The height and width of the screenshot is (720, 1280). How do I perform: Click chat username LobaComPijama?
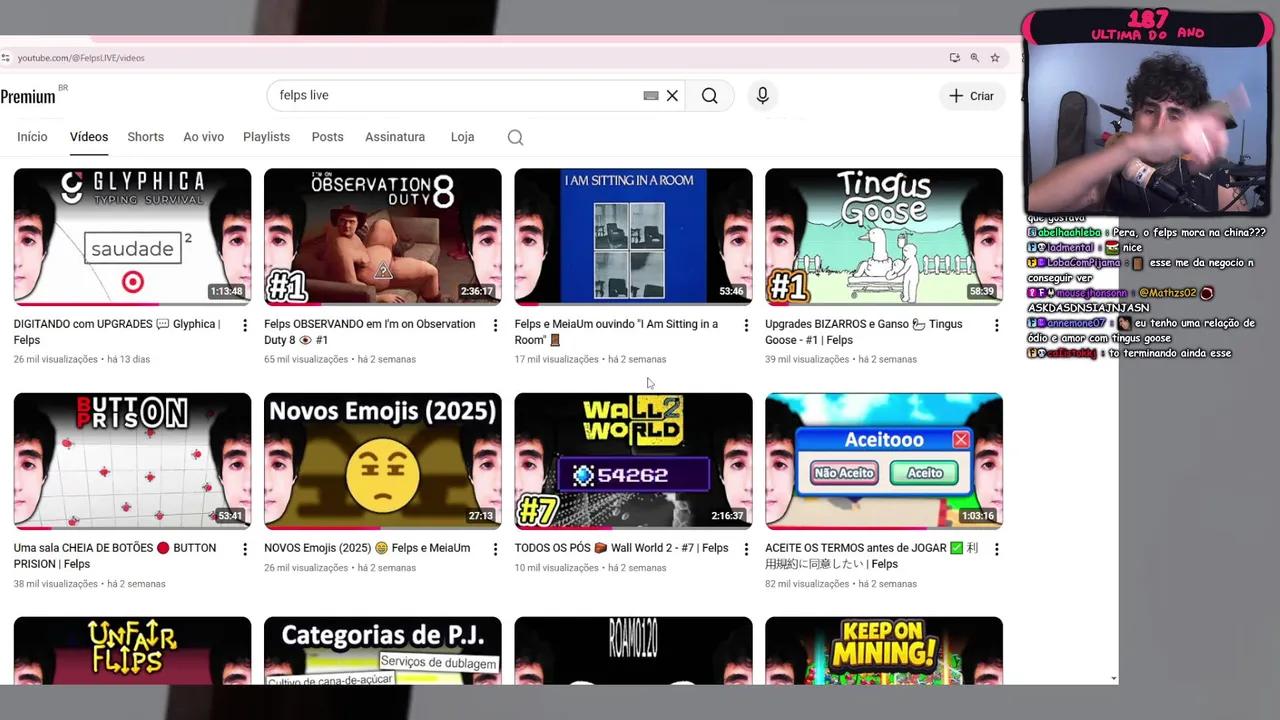[1084, 263]
